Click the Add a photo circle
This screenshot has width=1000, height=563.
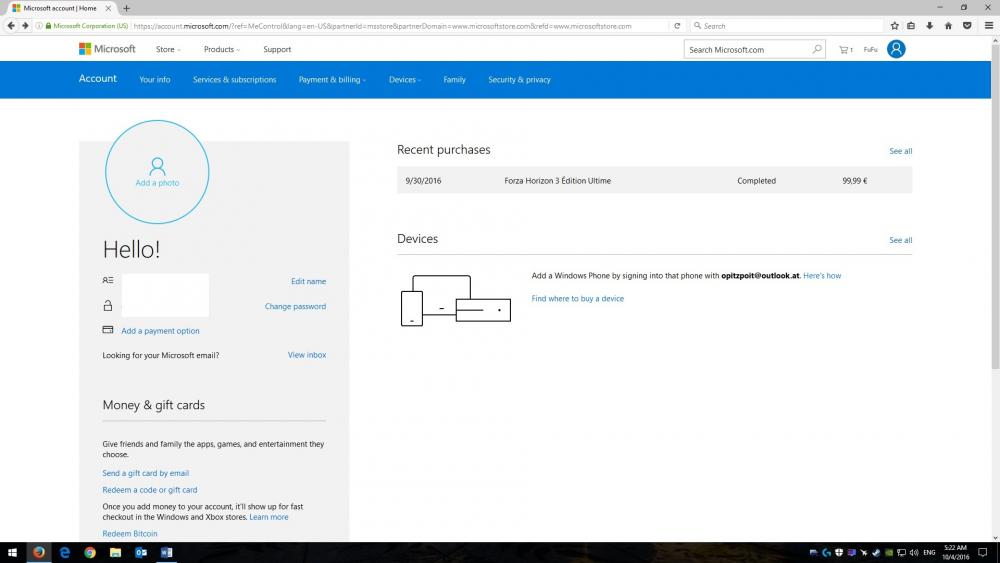(x=157, y=172)
